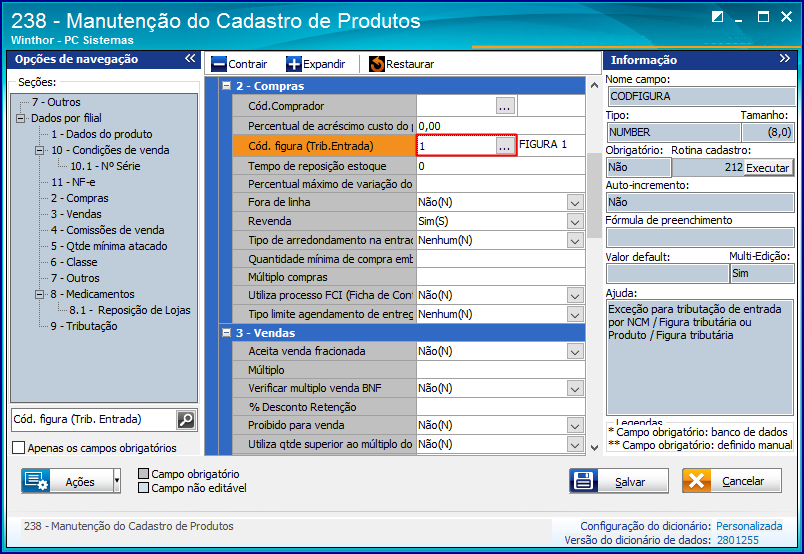Open Tipo limite agendamento dropdown

coord(575,314)
